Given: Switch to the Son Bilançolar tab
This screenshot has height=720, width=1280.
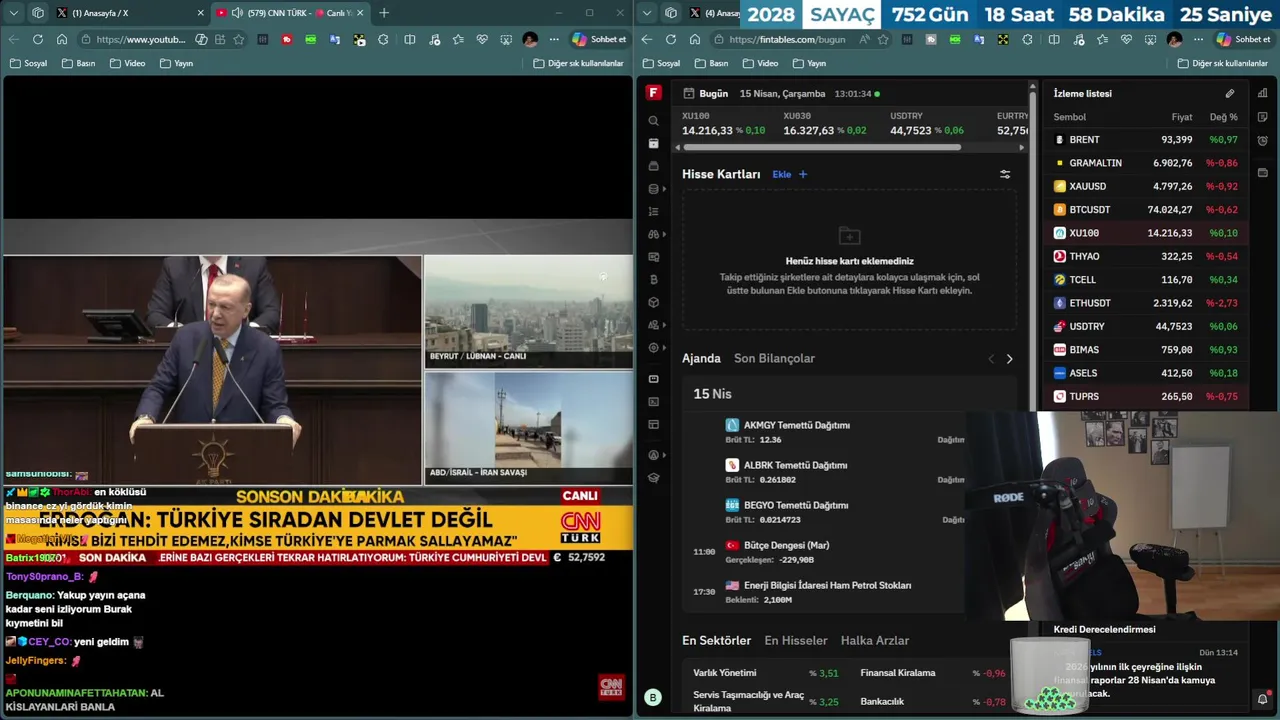Looking at the screenshot, I should point(774,358).
